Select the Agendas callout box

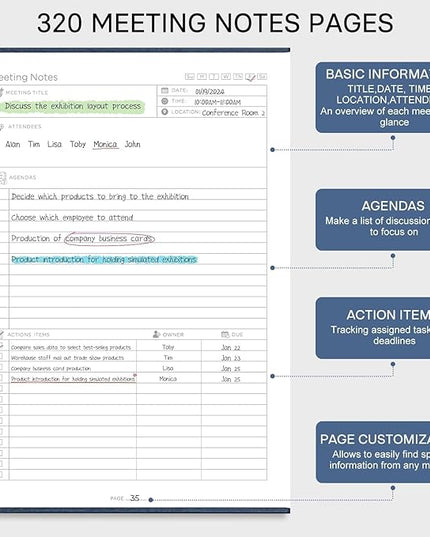point(372,220)
